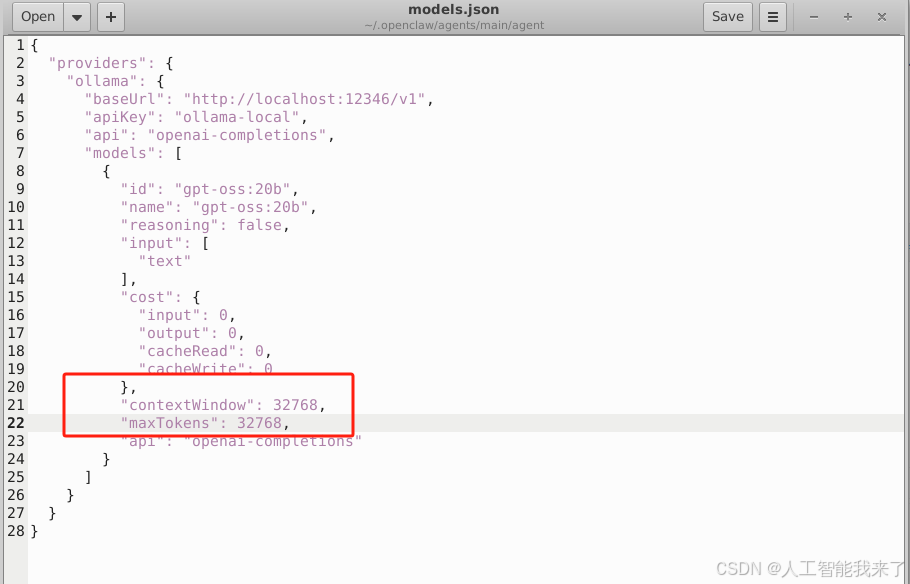Click the "input" key on line 16
The width and height of the screenshot is (910, 584).
click(x=169, y=315)
